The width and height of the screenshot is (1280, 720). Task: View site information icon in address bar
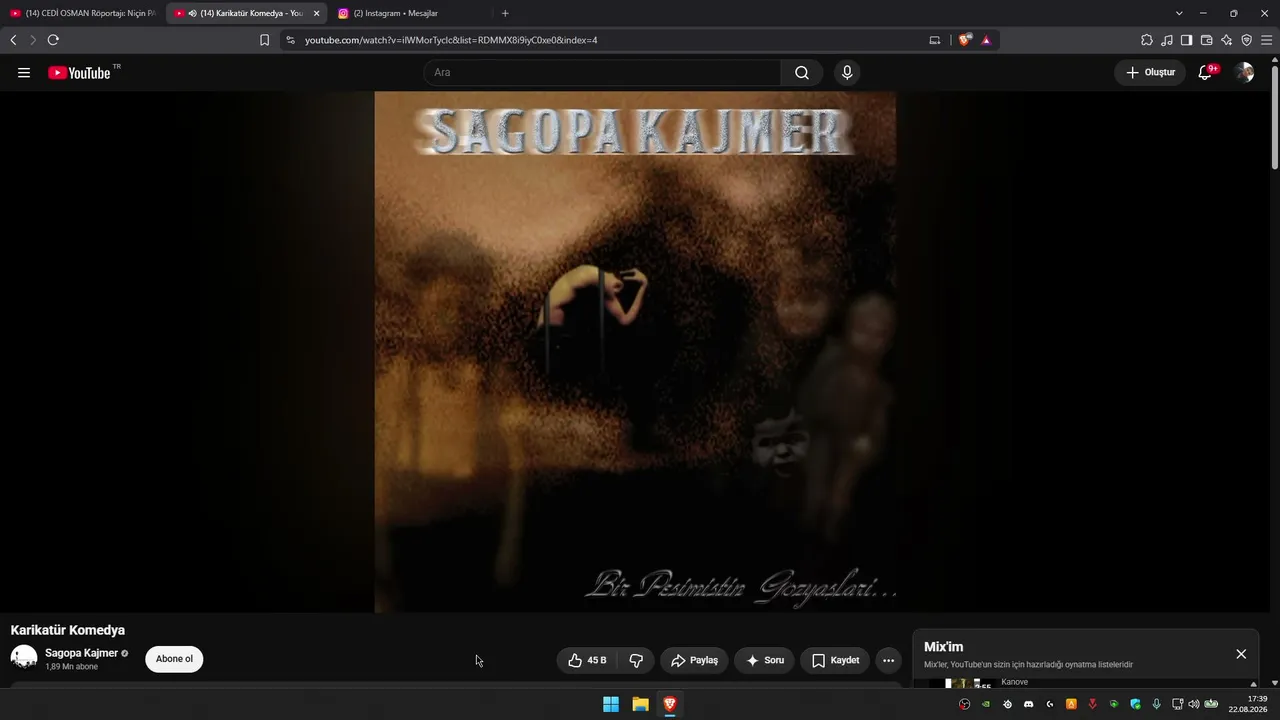click(x=290, y=40)
